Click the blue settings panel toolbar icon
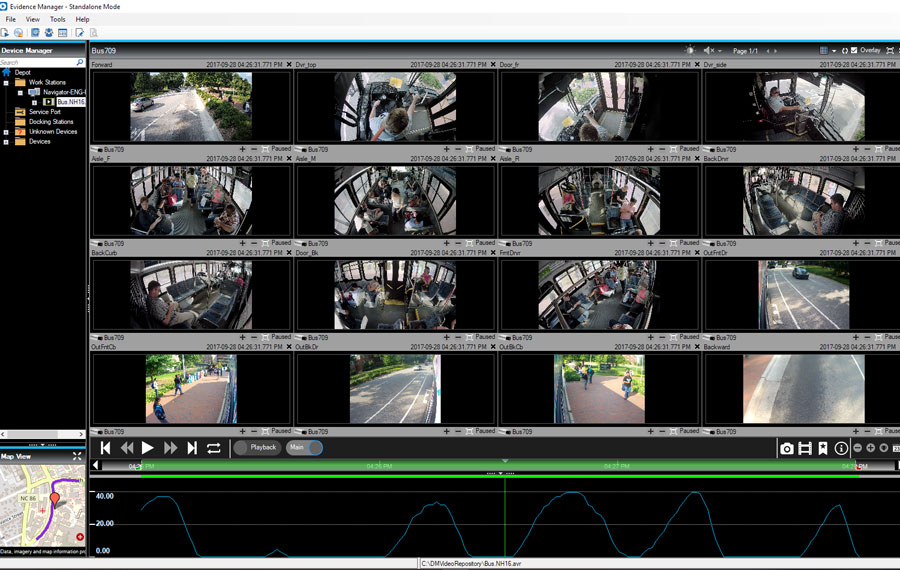 pyautogui.click(x=35, y=33)
